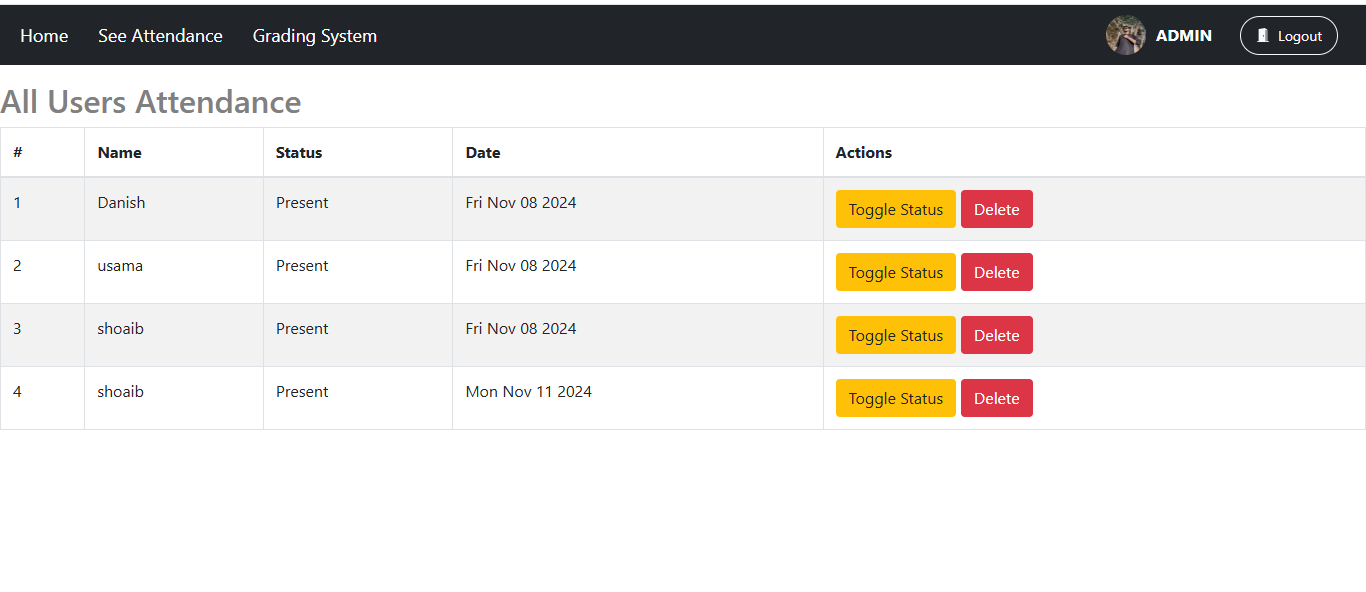Image resolution: width=1366 pixels, height=592 pixels.
Task: Open the Grading System nav link
Action: click(x=314, y=36)
